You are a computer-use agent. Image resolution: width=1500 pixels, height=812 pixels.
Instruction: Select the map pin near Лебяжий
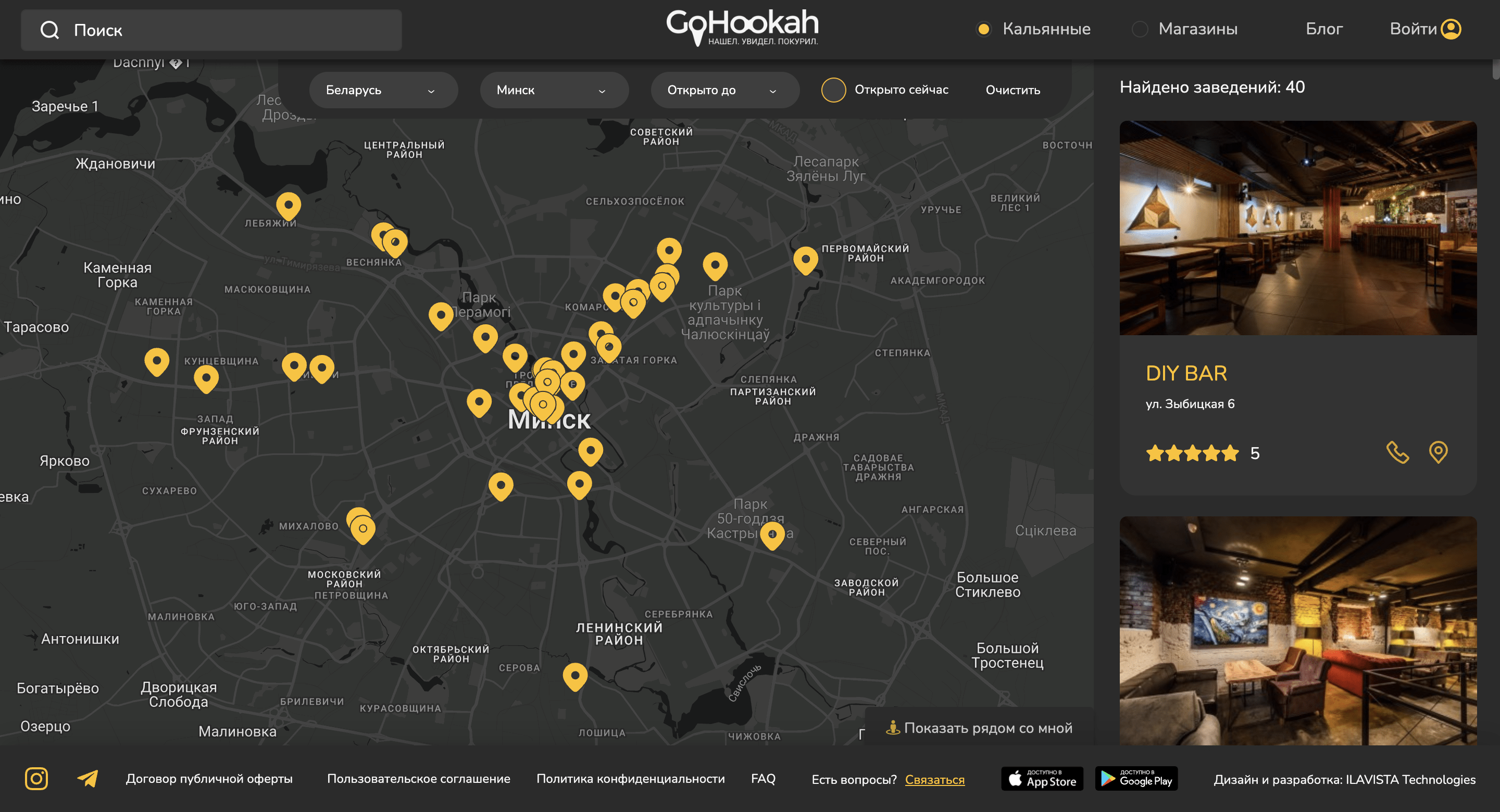click(x=288, y=206)
